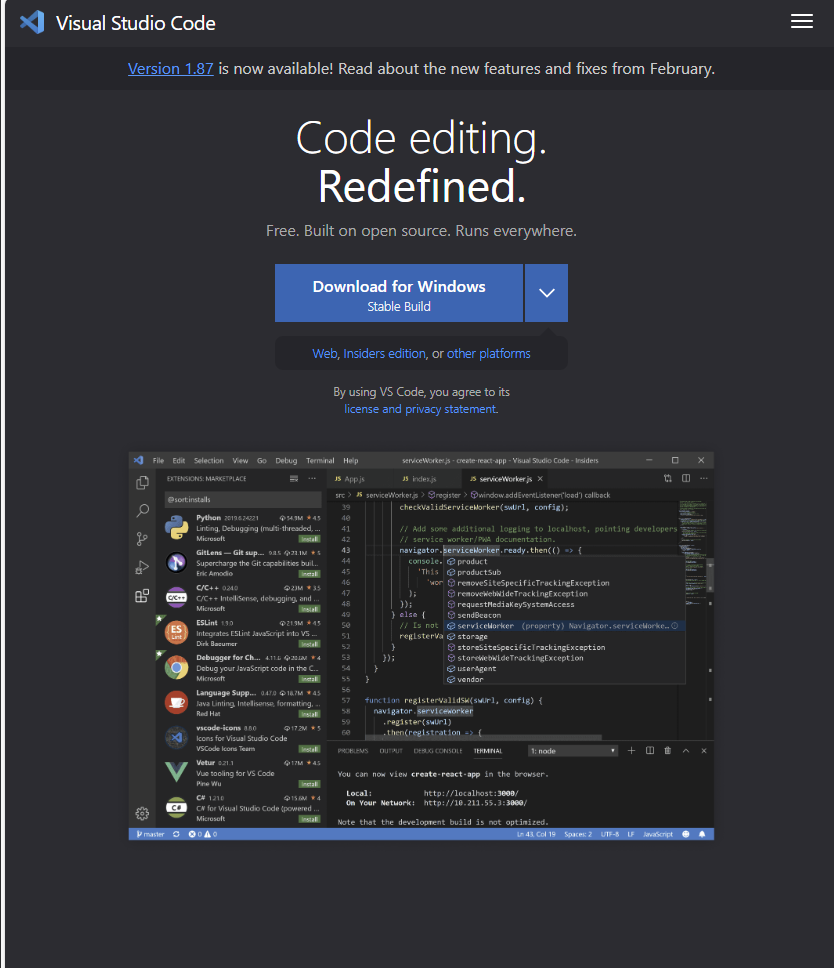Switch to the Debug Console panel tab
834x968 pixels.
[438, 751]
